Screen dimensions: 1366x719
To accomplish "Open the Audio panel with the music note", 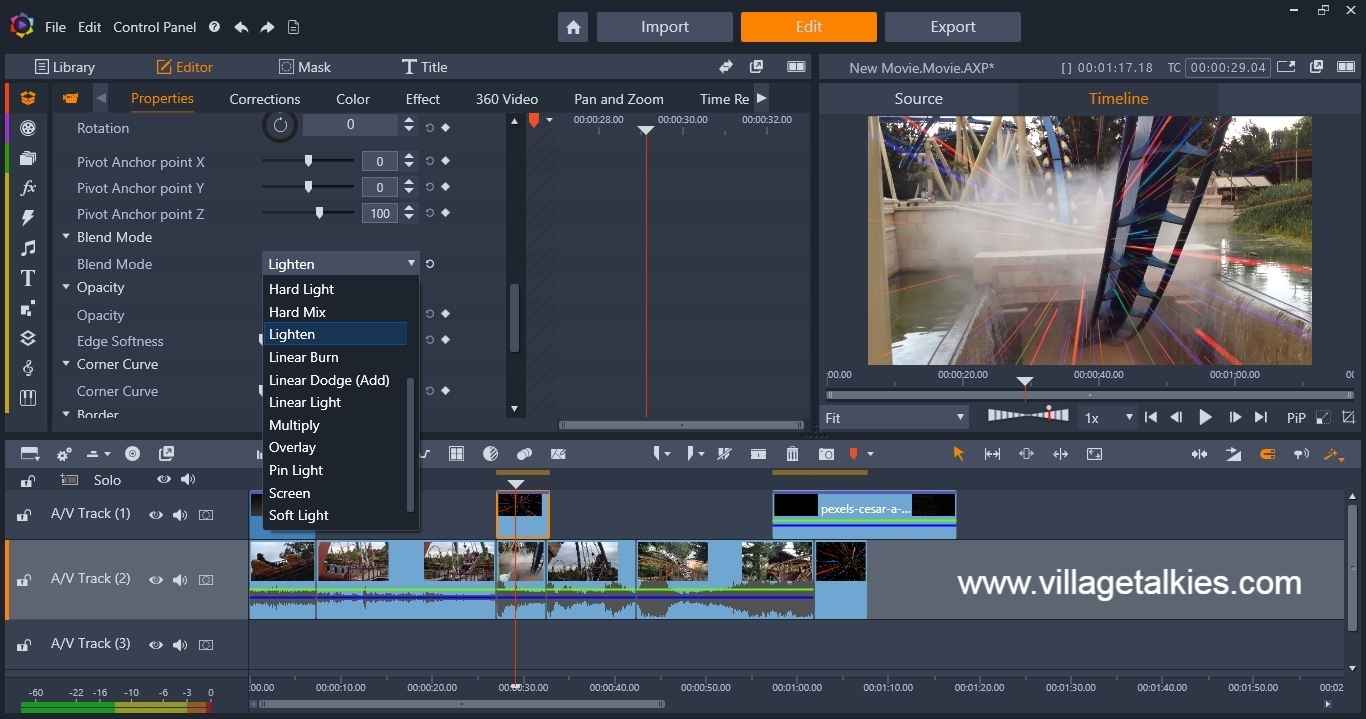I will (x=28, y=248).
